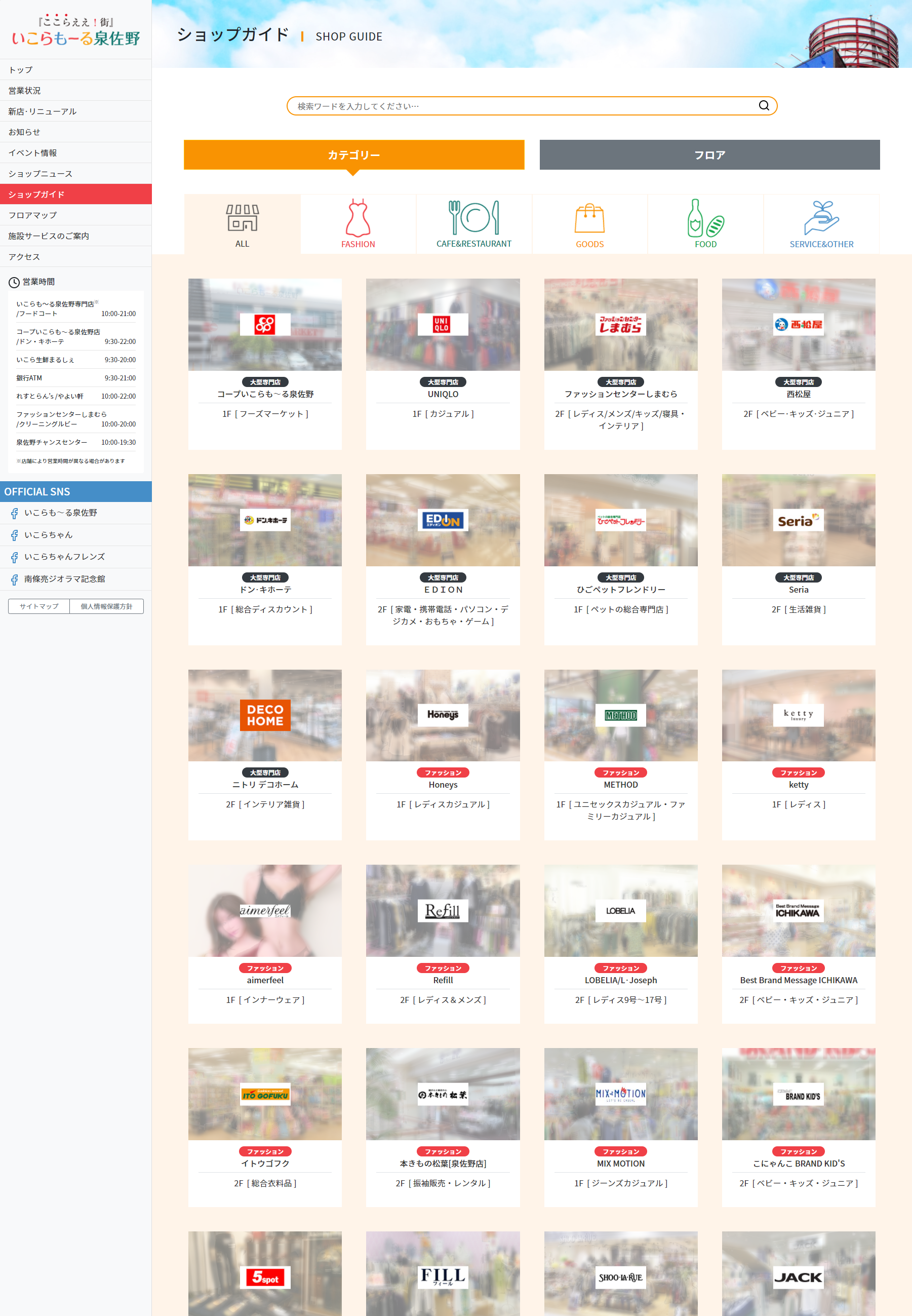Open フロアマップ menu item
This screenshot has width=912, height=1316.
[76, 215]
